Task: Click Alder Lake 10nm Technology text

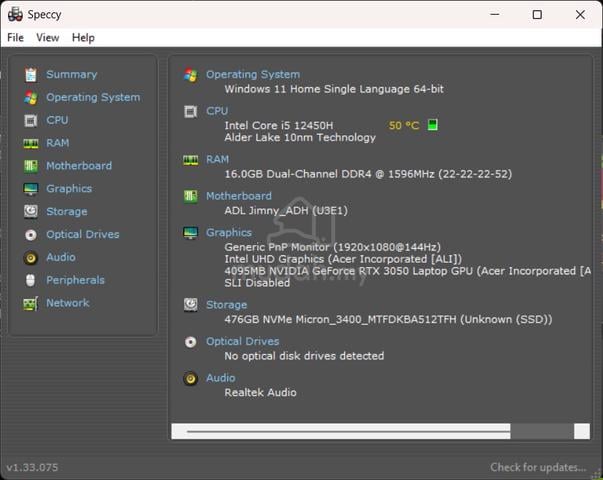Action: (300, 137)
